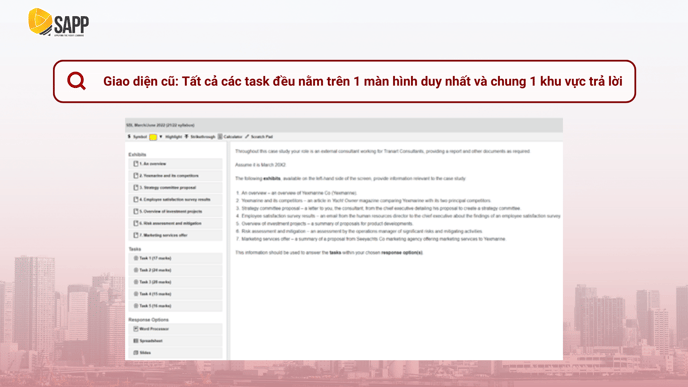This screenshot has height=387, width=688.
Task: Open the highlight color dropdown arrow
Action: pyautogui.click(x=161, y=137)
